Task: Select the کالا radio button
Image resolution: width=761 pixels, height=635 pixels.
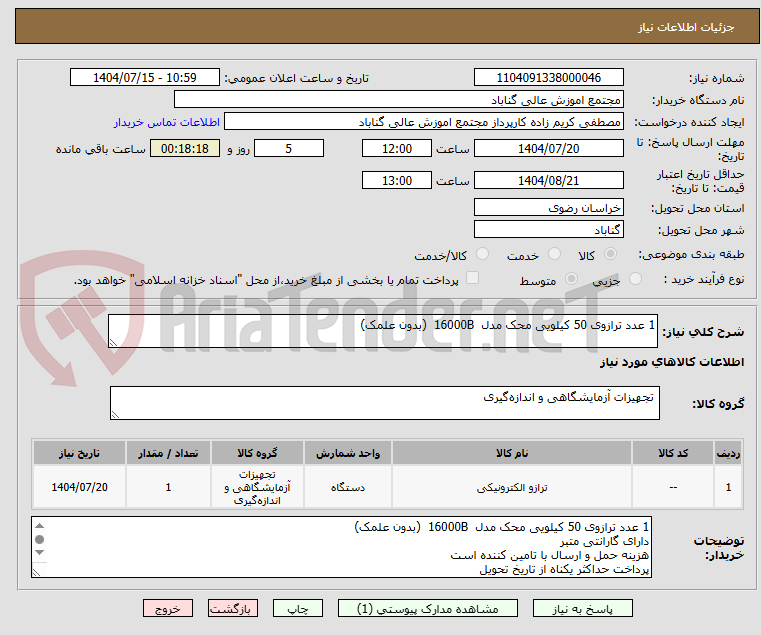Action: (x=611, y=254)
